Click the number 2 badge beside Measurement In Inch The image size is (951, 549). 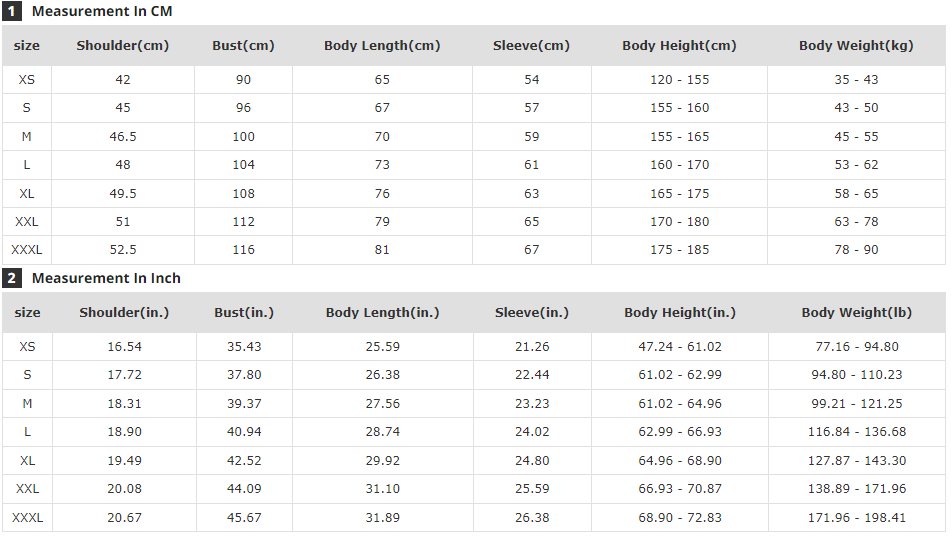12,278
